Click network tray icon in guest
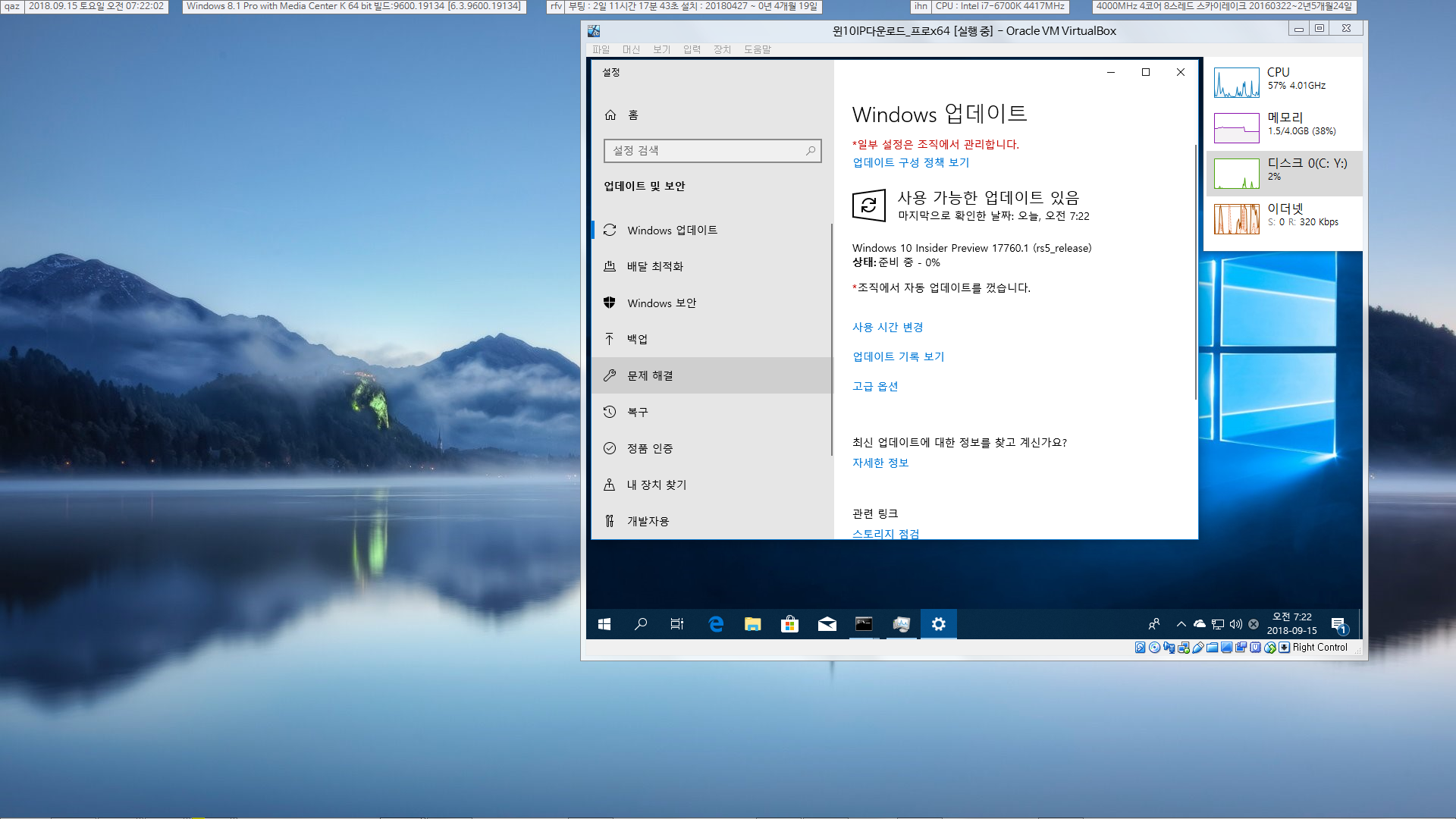Image resolution: width=1456 pixels, height=819 pixels. [1217, 624]
